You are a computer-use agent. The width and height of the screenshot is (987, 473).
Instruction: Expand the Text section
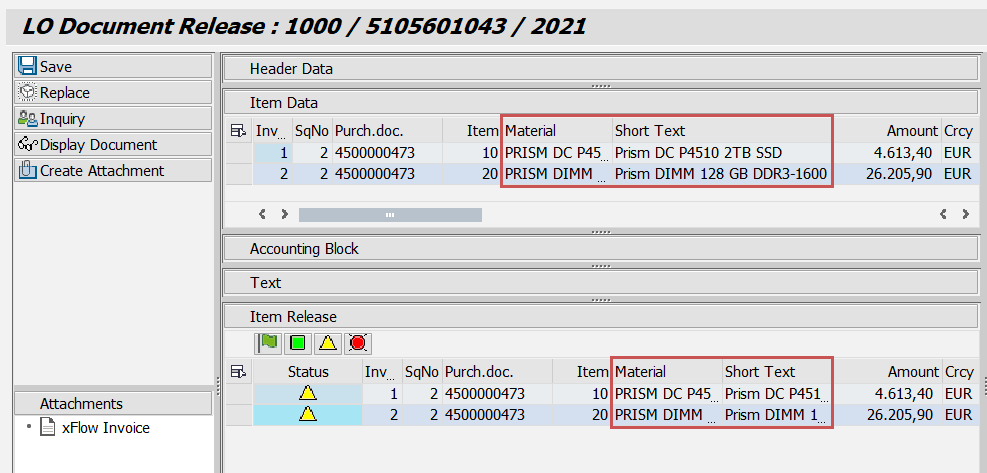point(599,283)
